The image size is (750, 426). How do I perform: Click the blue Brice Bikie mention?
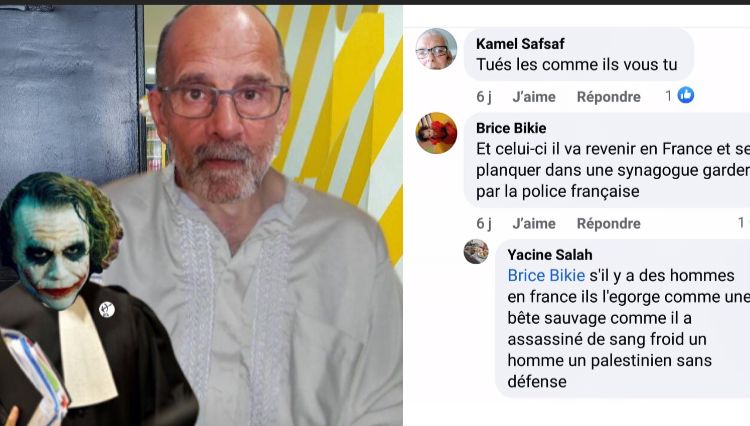(x=546, y=275)
